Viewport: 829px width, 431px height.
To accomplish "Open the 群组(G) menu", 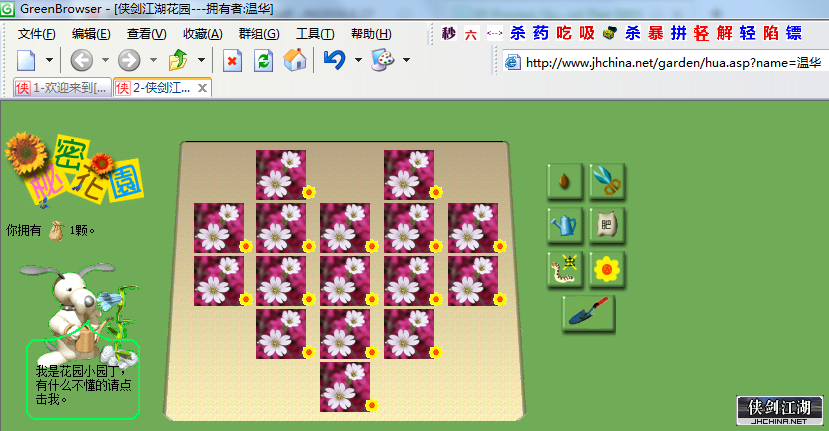I will 259,34.
